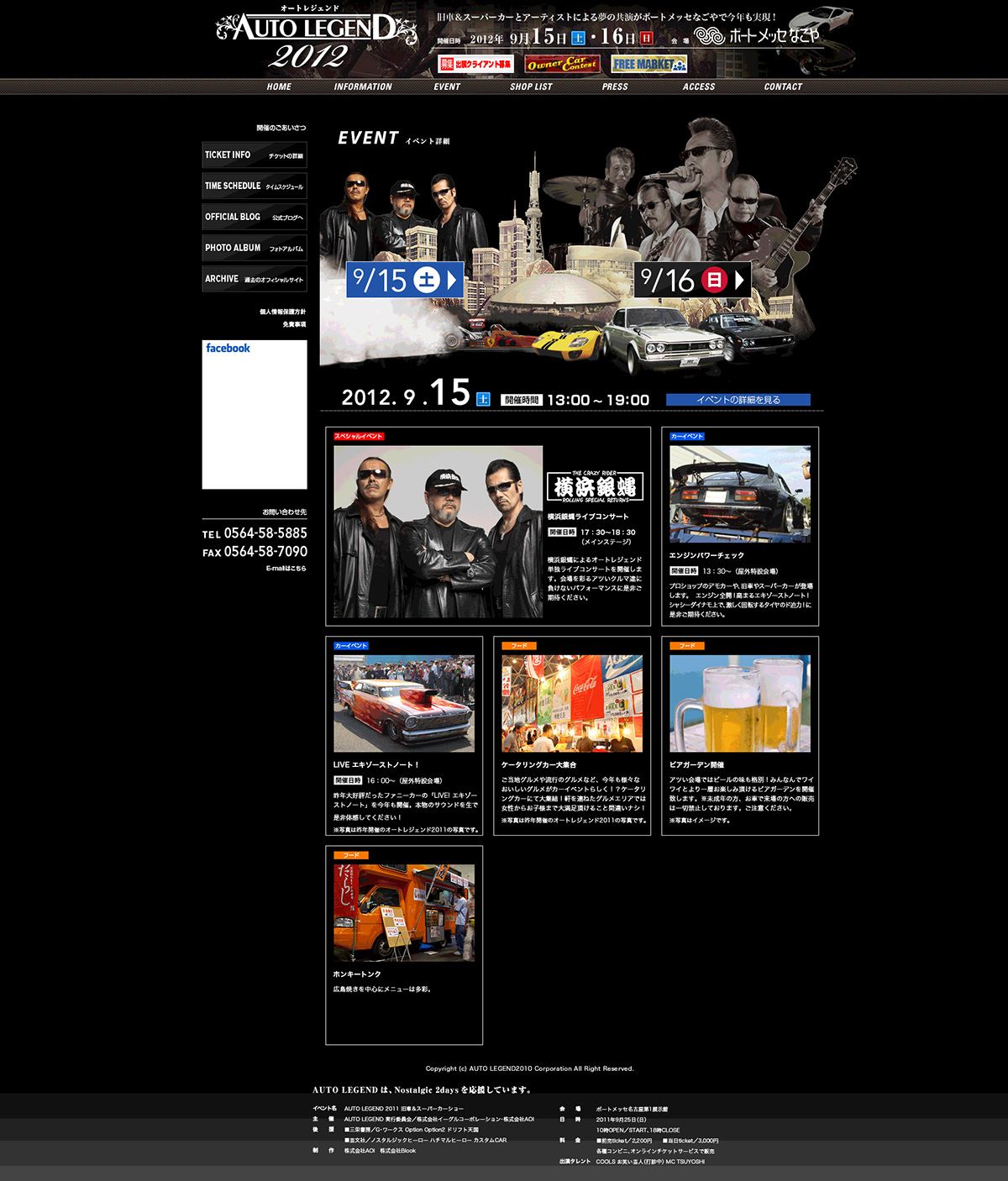
Task: Click the copyright notice text
Action: [x=530, y=1069]
